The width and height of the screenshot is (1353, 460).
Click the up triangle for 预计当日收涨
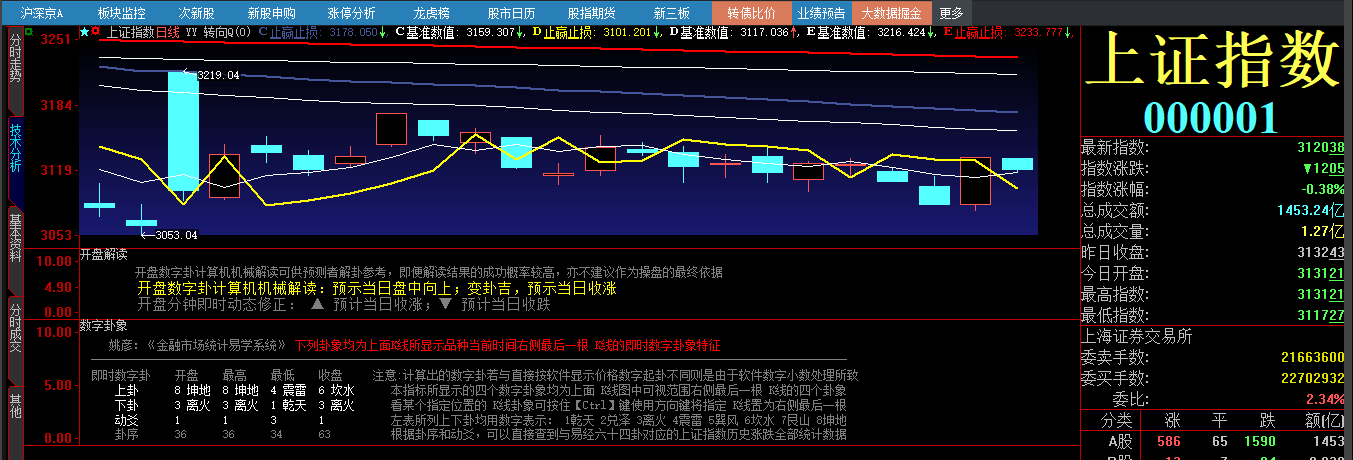tap(316, 305)
